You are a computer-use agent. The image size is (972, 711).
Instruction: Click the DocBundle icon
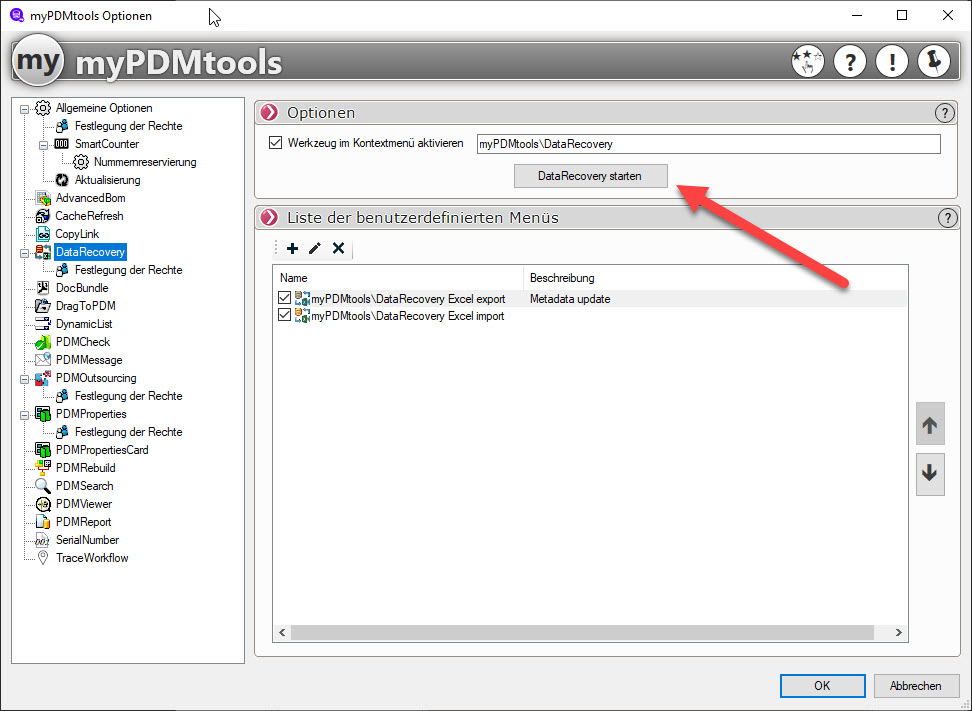click(x=43, y=288)
